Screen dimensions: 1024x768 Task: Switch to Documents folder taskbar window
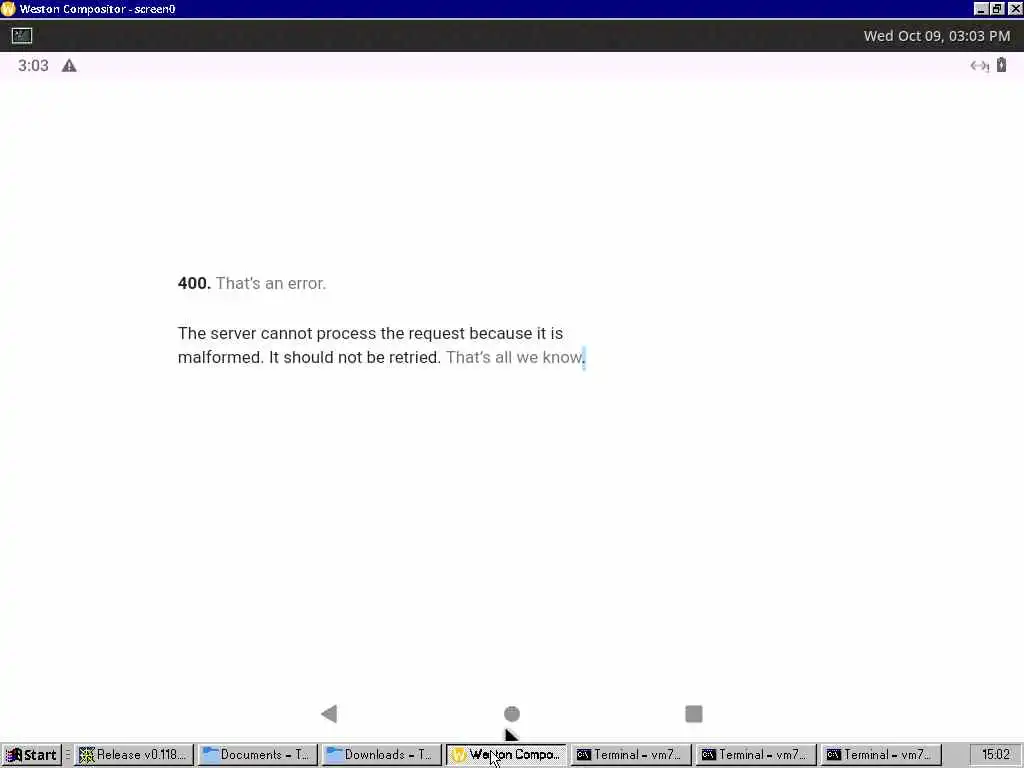click(x=258, y=755)
